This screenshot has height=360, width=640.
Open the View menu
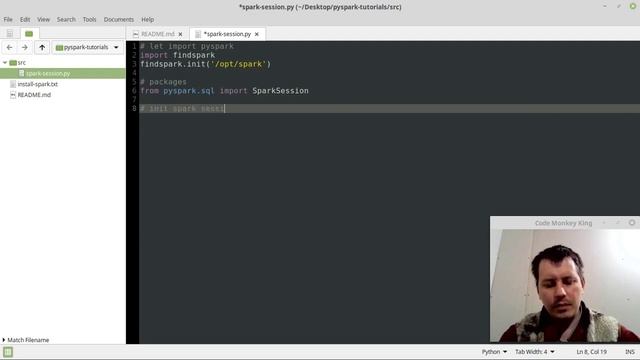pyautogui.click(x=43, y=20)
